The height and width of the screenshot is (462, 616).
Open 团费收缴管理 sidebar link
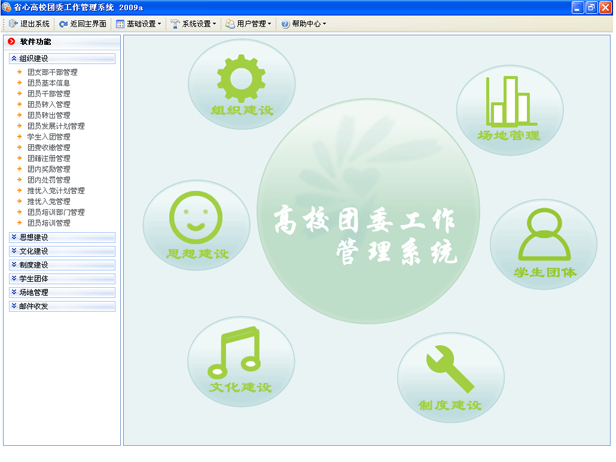[48, 148]
